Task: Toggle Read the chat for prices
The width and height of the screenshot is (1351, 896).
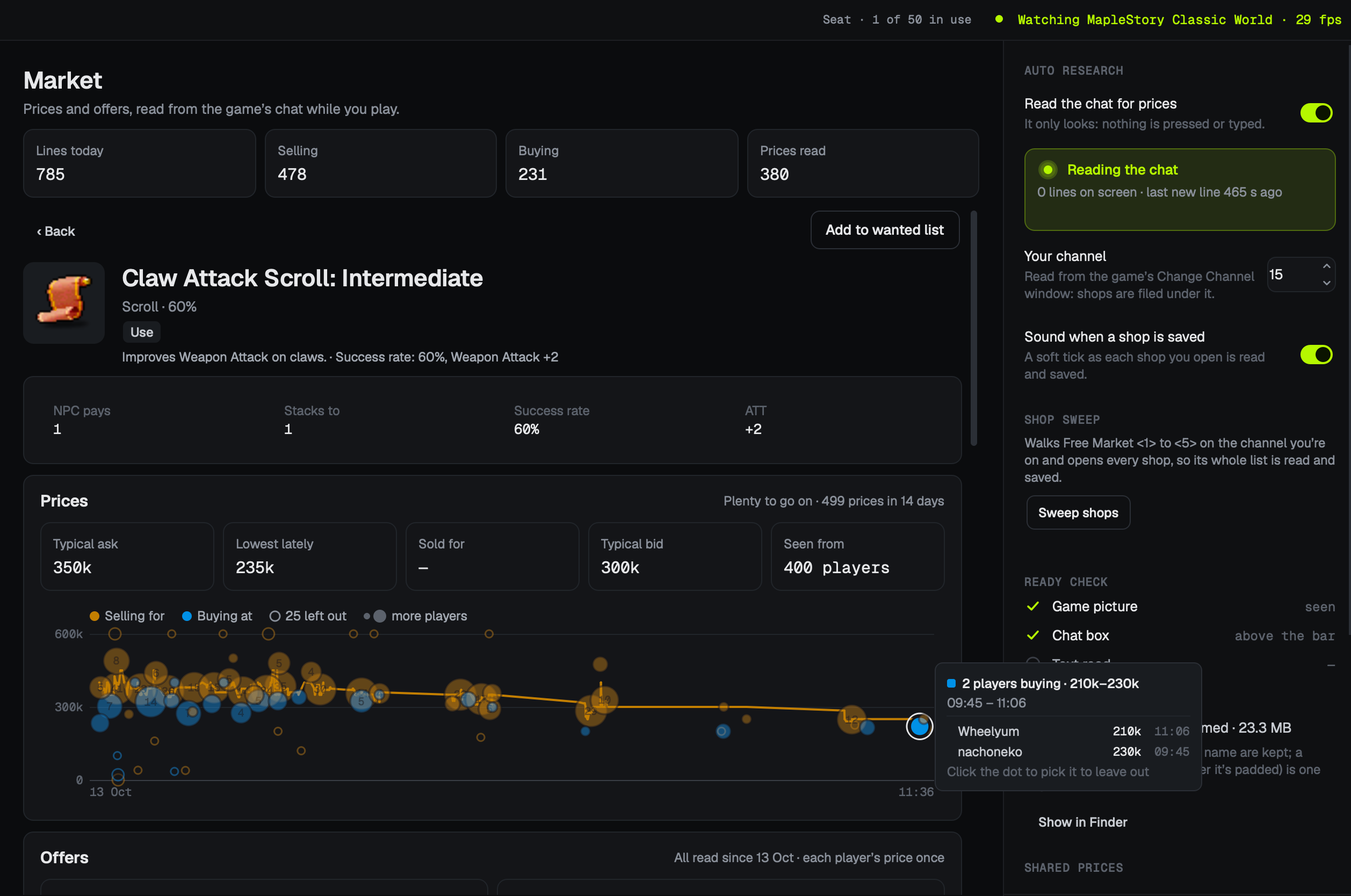Action: pos(1316,113)
